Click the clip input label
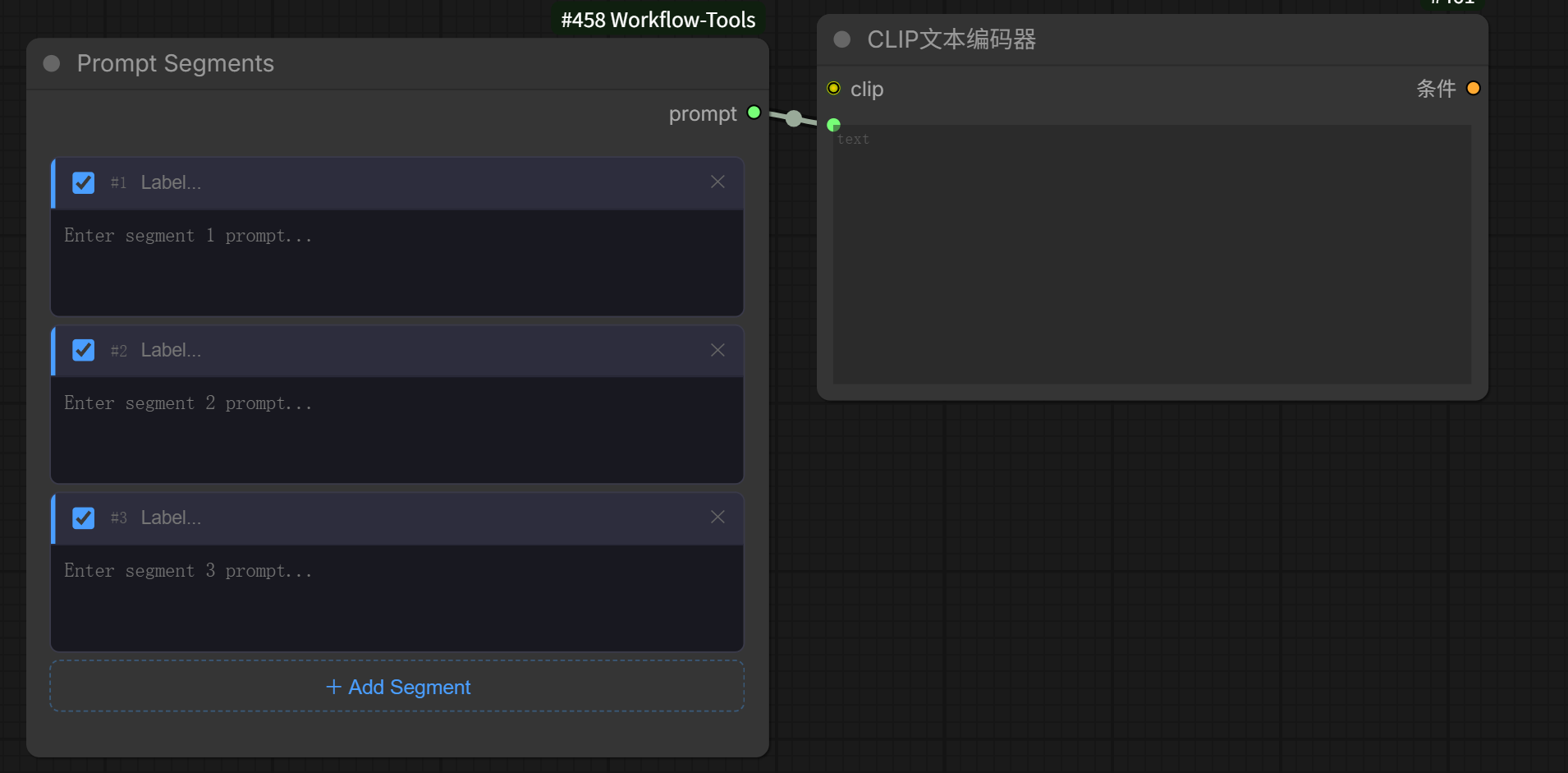The width and height of the screenshot is (1568, 773). click(867, 89)
